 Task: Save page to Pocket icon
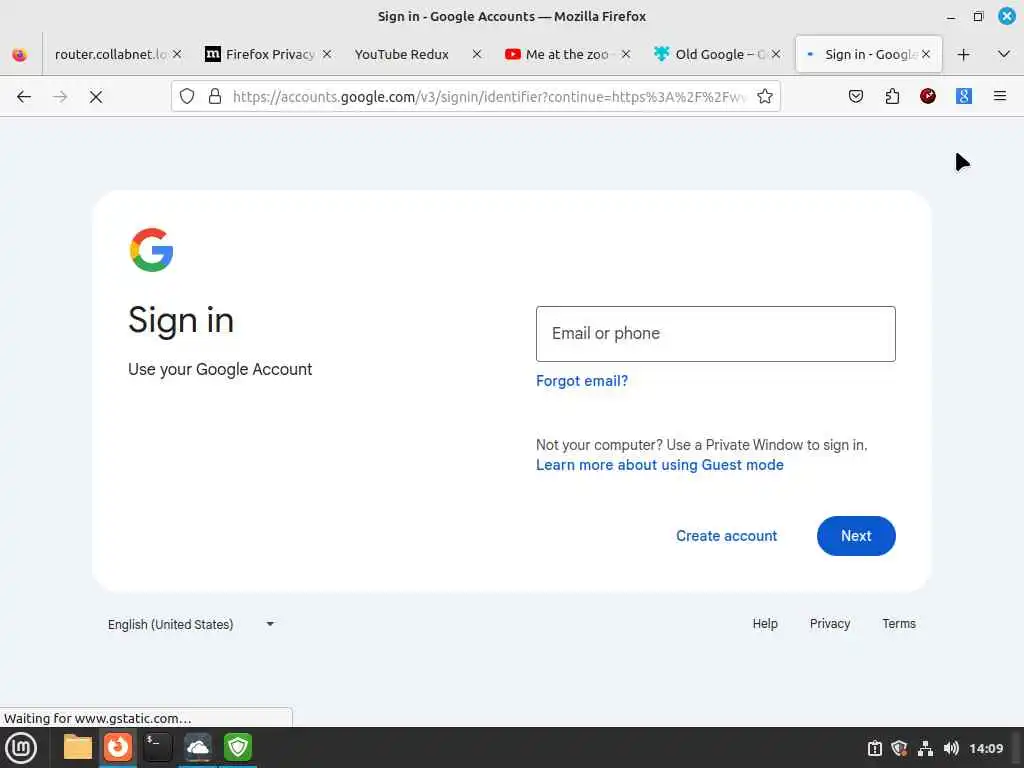[856, 97]
